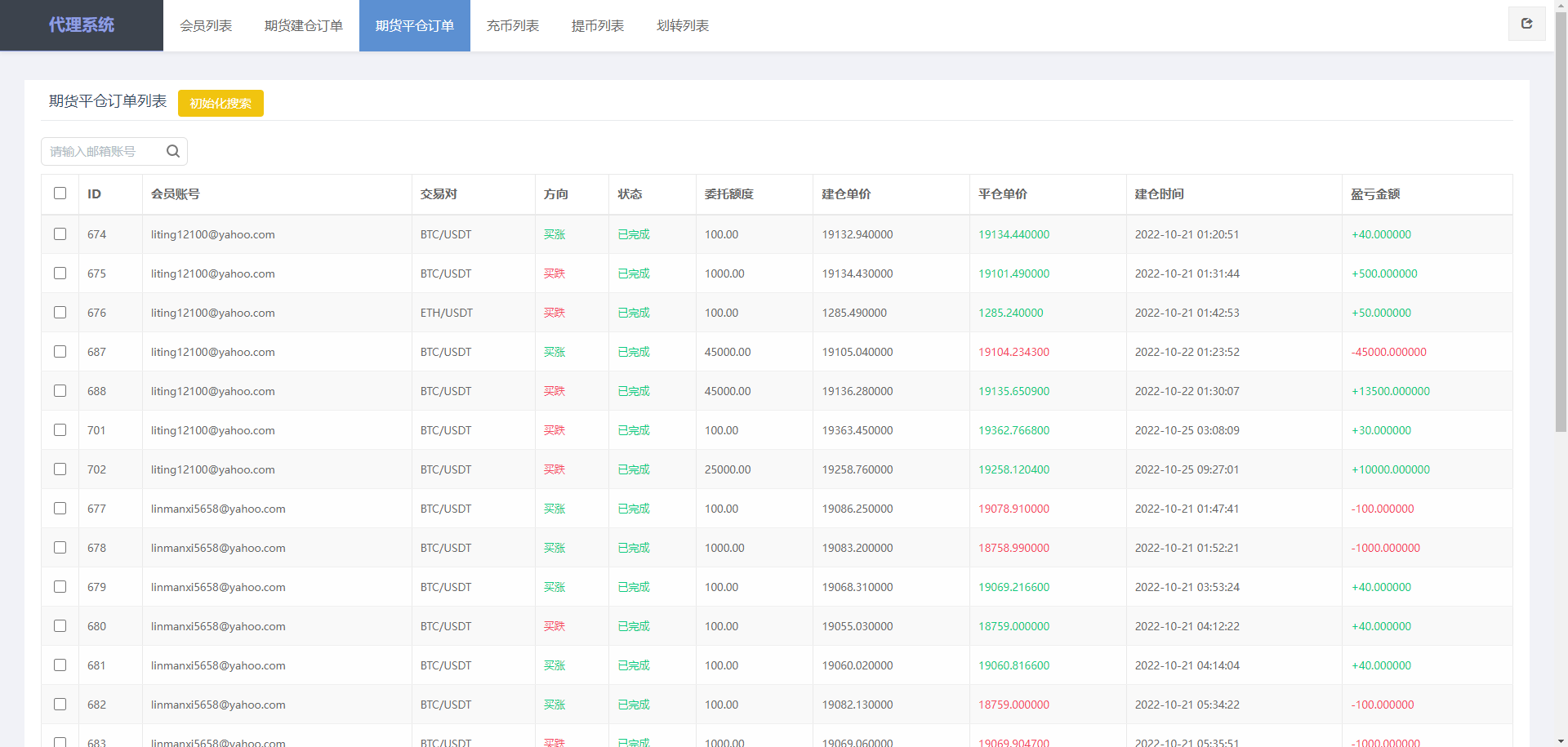Toggle the select-all header checkbox

coord(60,193)
